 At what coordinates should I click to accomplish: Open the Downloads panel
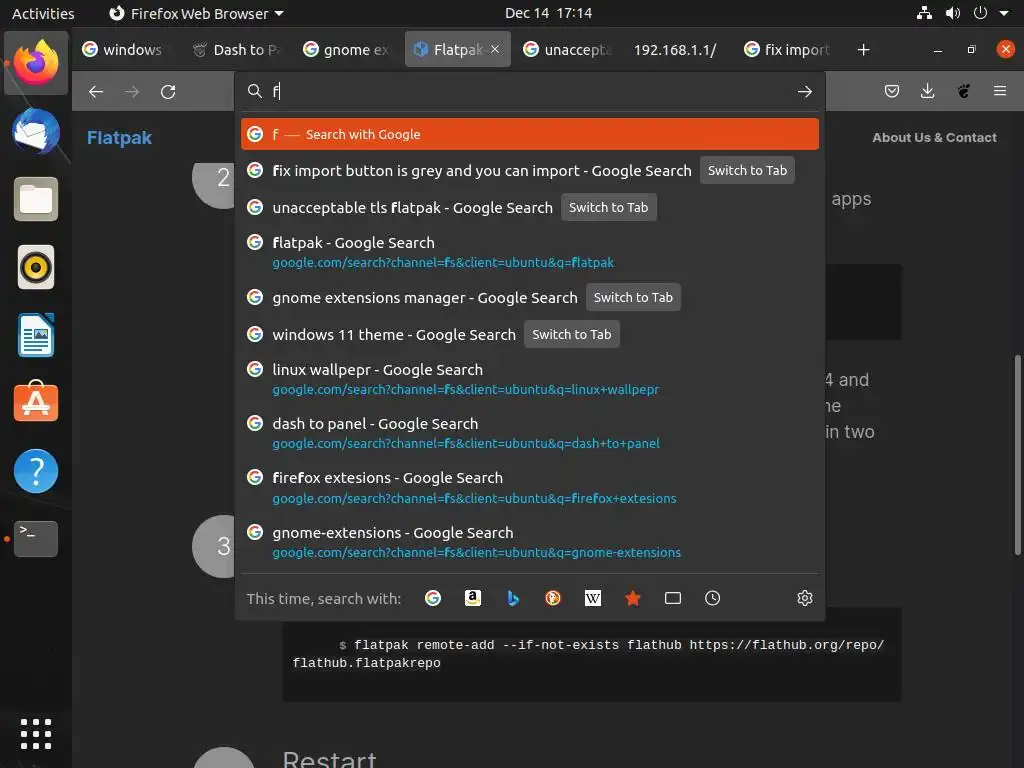[x=927, y=91]
